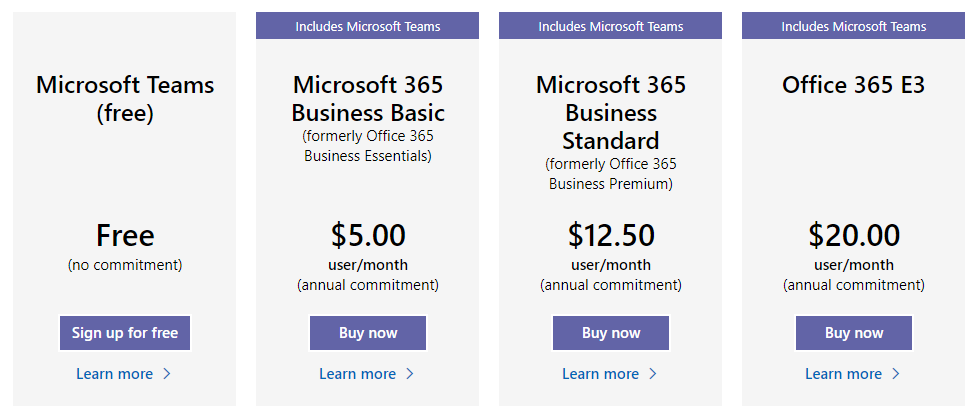This screenshot has width=976, height=417.
Task: Select the Microsoft 365 Business Basic heading
Action: pyautogui.click(x=368, y=98)
